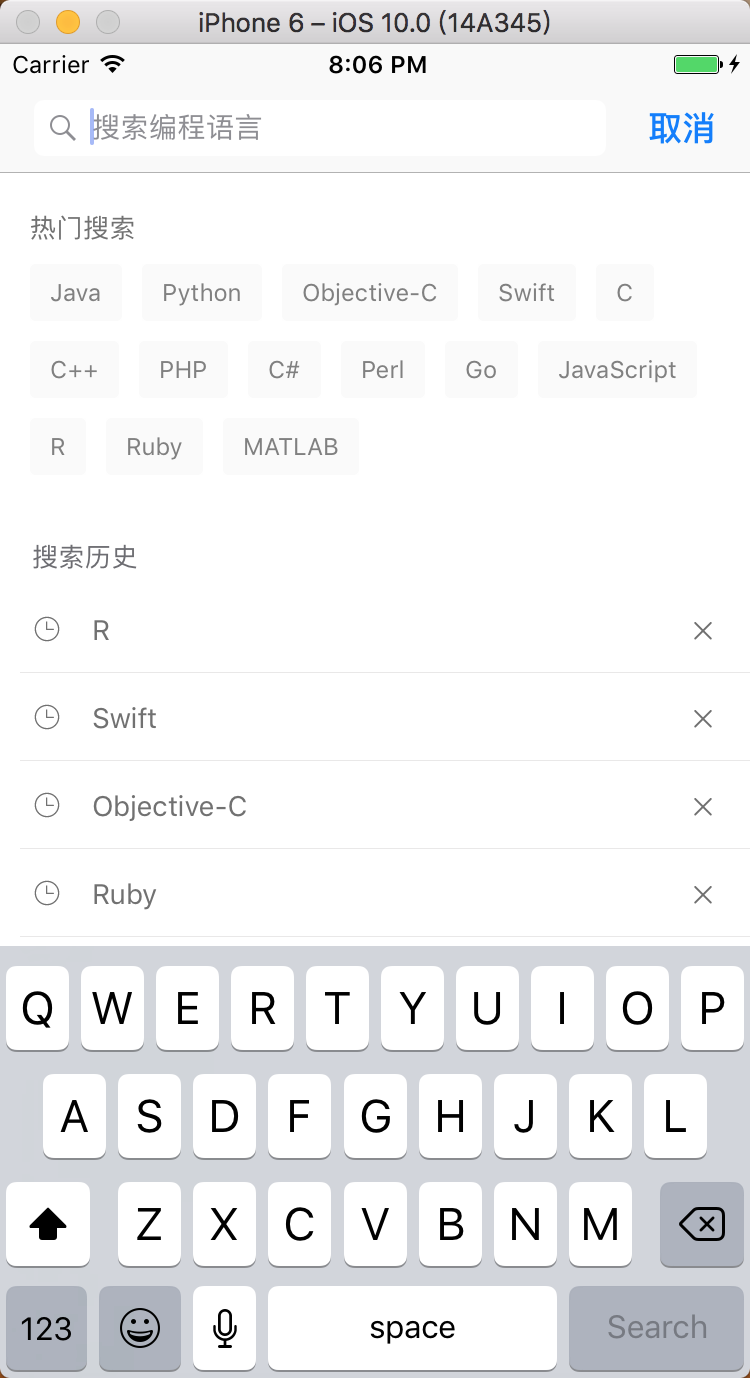Tap the keyboard backspace key
750x1378 pixels.
point(702,1224)
